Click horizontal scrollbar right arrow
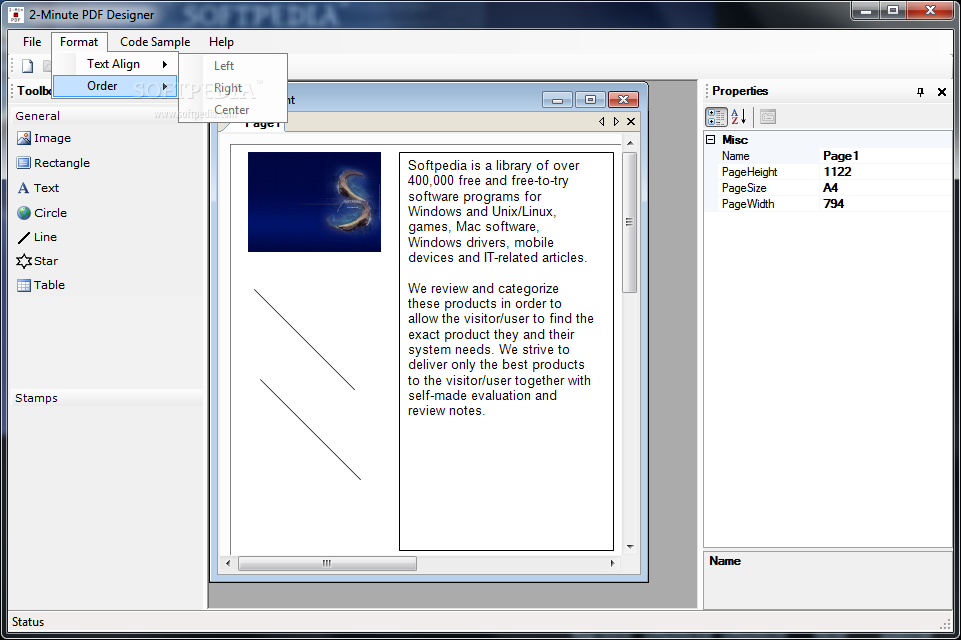961x640 pixels. (x=612, y=563)
